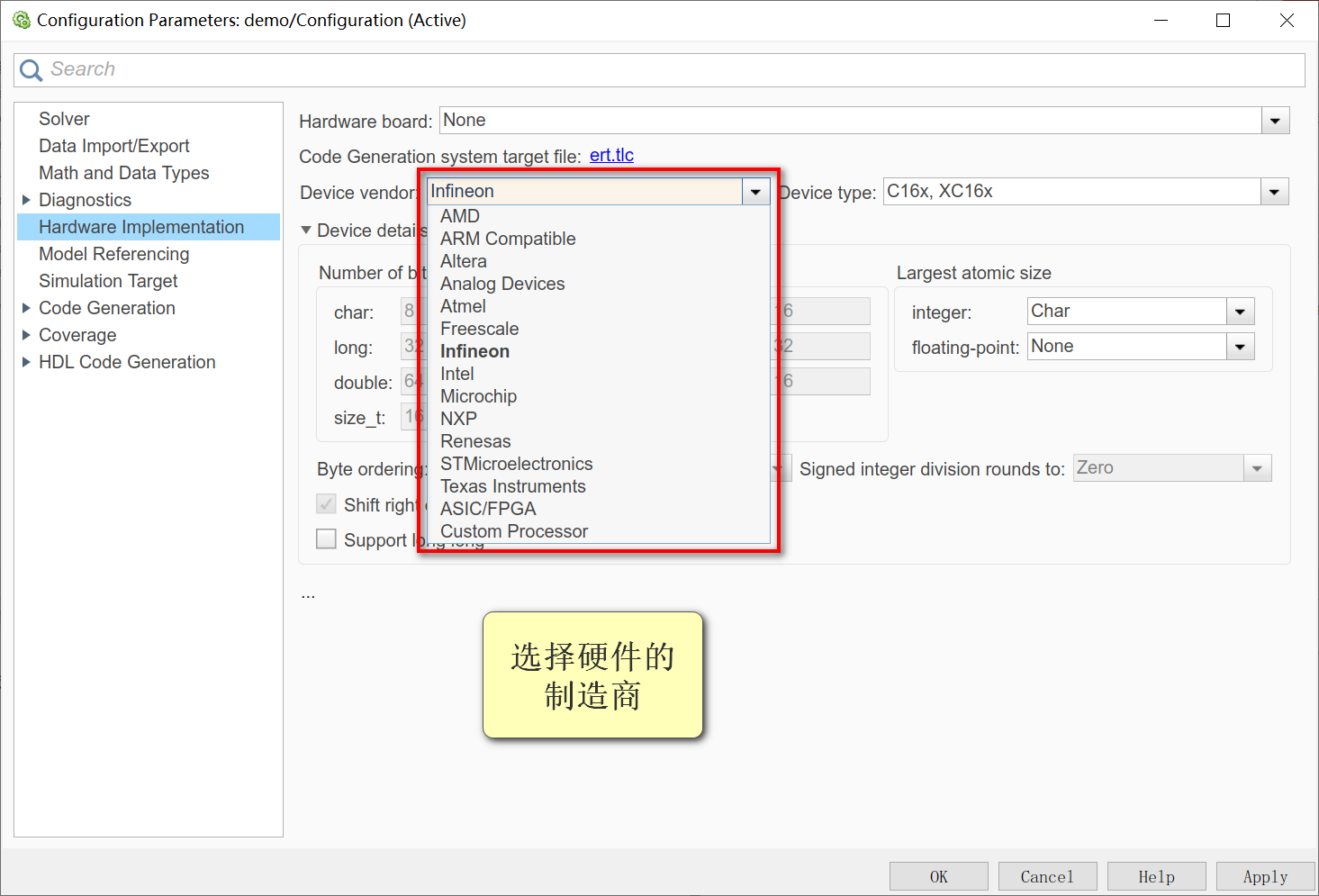Open largest atomic integer dropdown
The width and height of the screenshot is (1319, 896).
point(1240,312)
